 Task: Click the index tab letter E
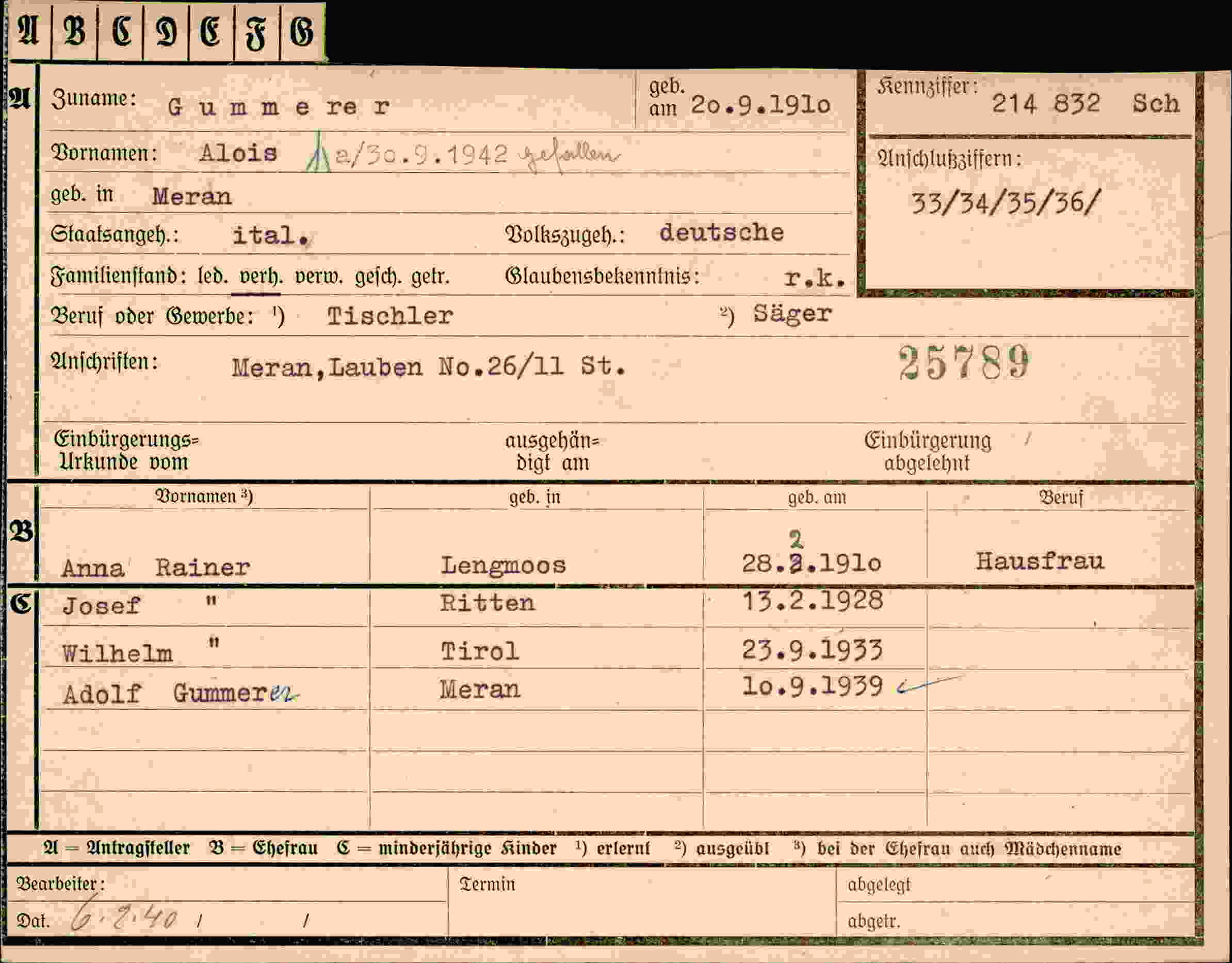pos(211,31)
